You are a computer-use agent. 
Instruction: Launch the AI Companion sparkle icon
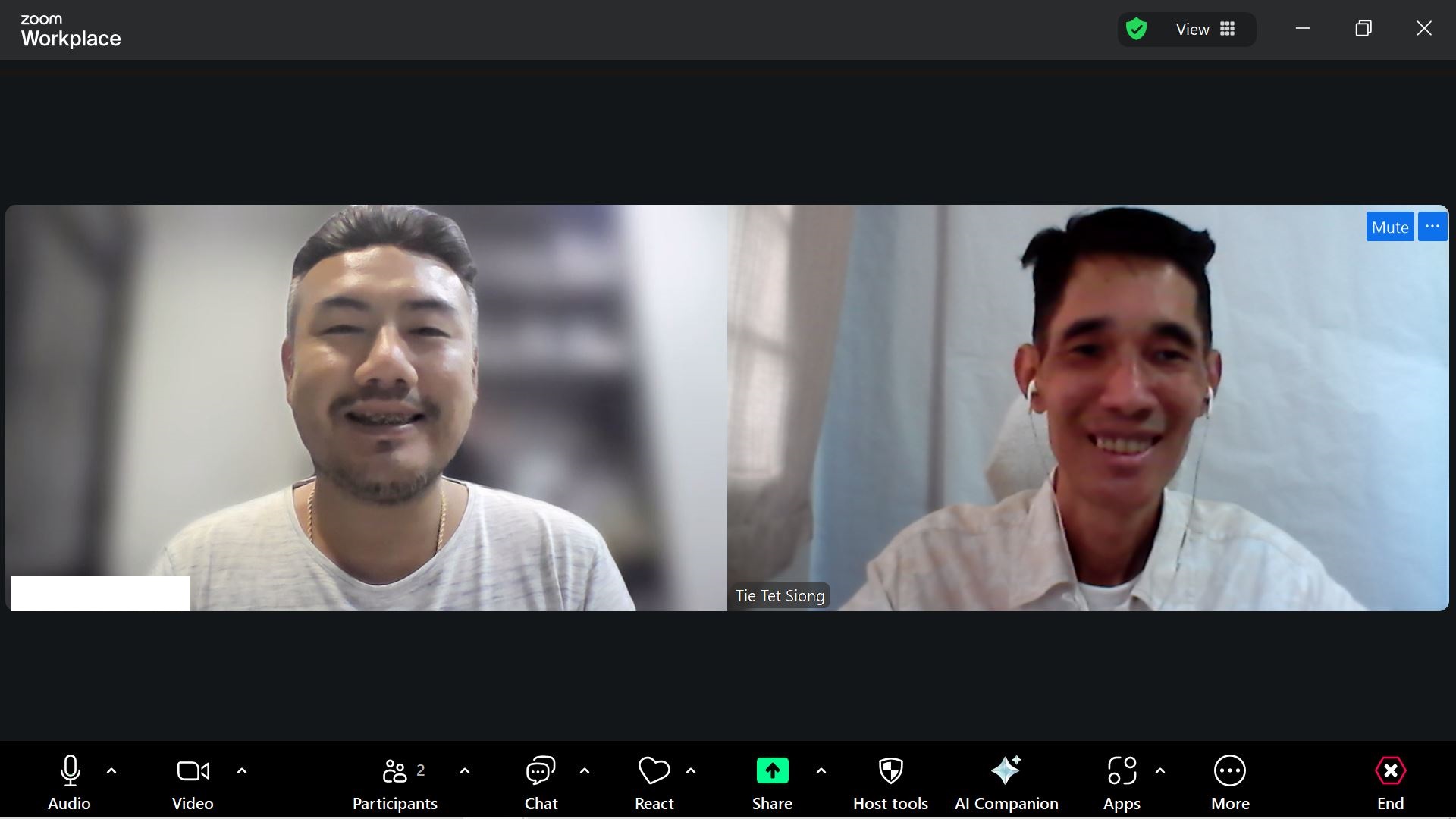click(1006, 771)
